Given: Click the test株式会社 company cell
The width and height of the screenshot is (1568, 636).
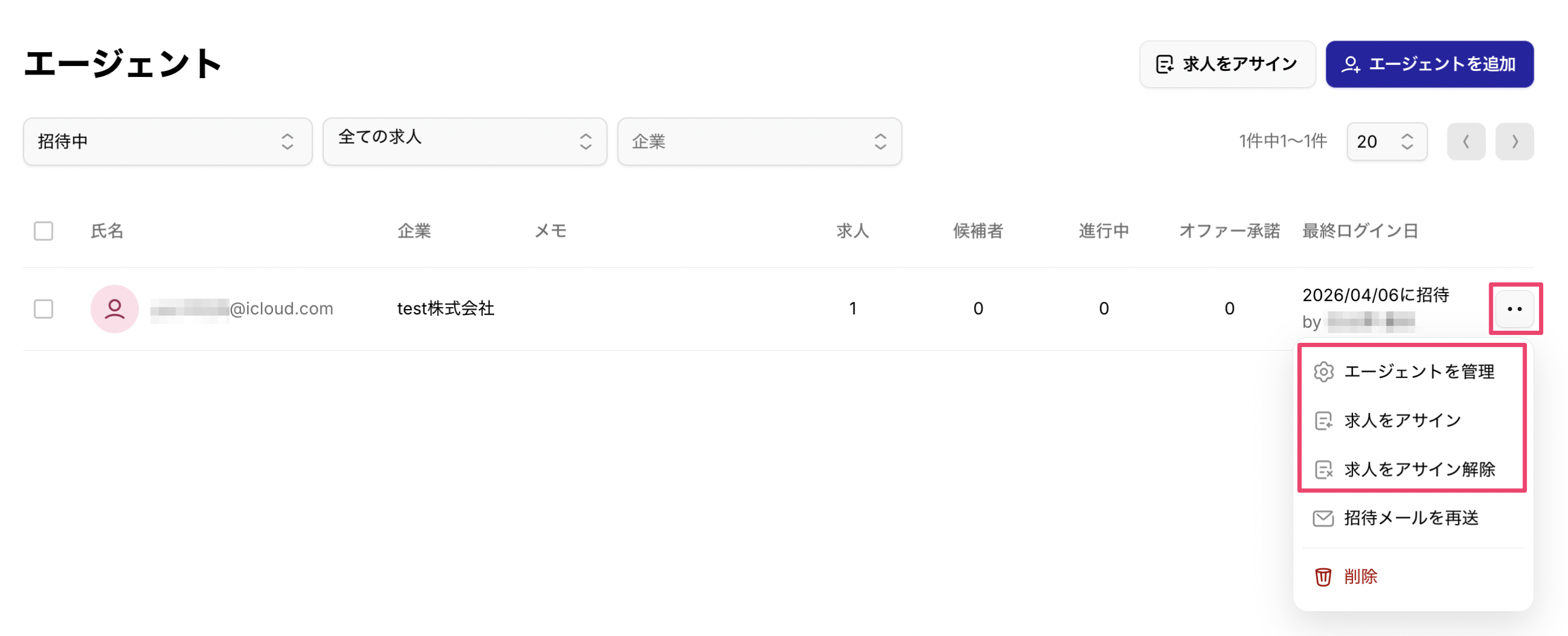Looking at the screenshot, I should [446, 309].
